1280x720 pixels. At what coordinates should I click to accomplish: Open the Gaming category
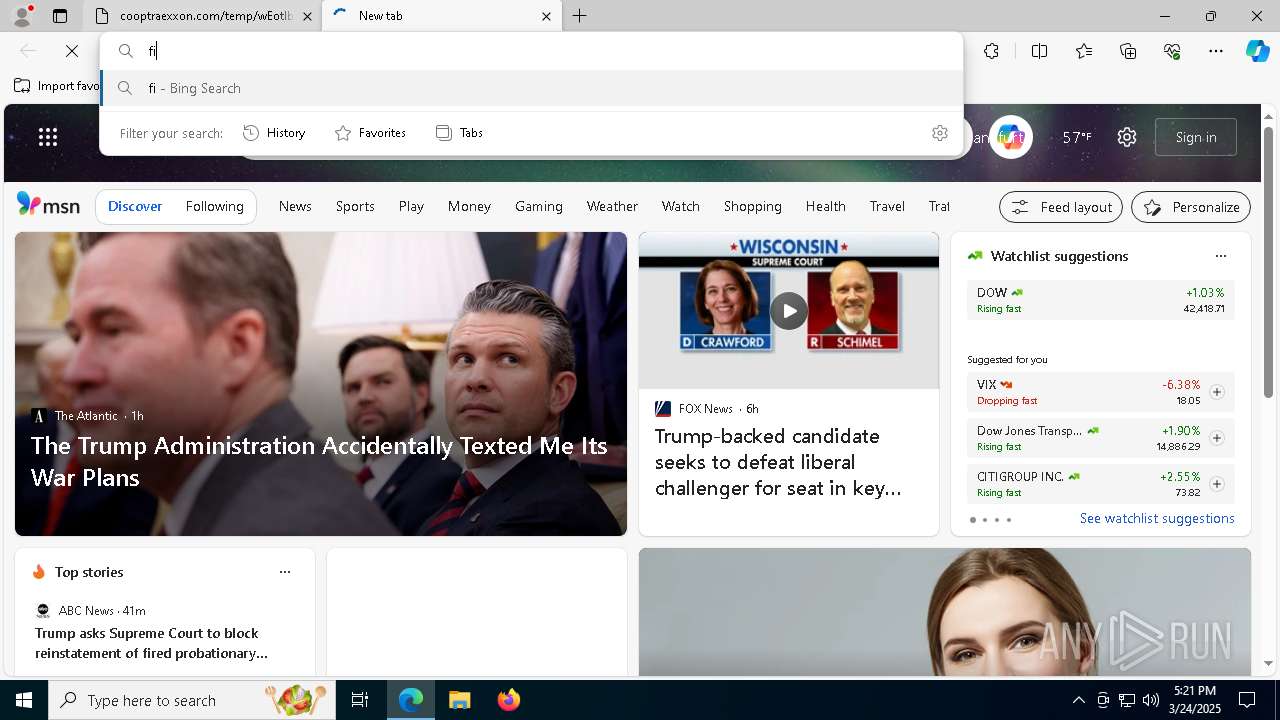[539, 206]
